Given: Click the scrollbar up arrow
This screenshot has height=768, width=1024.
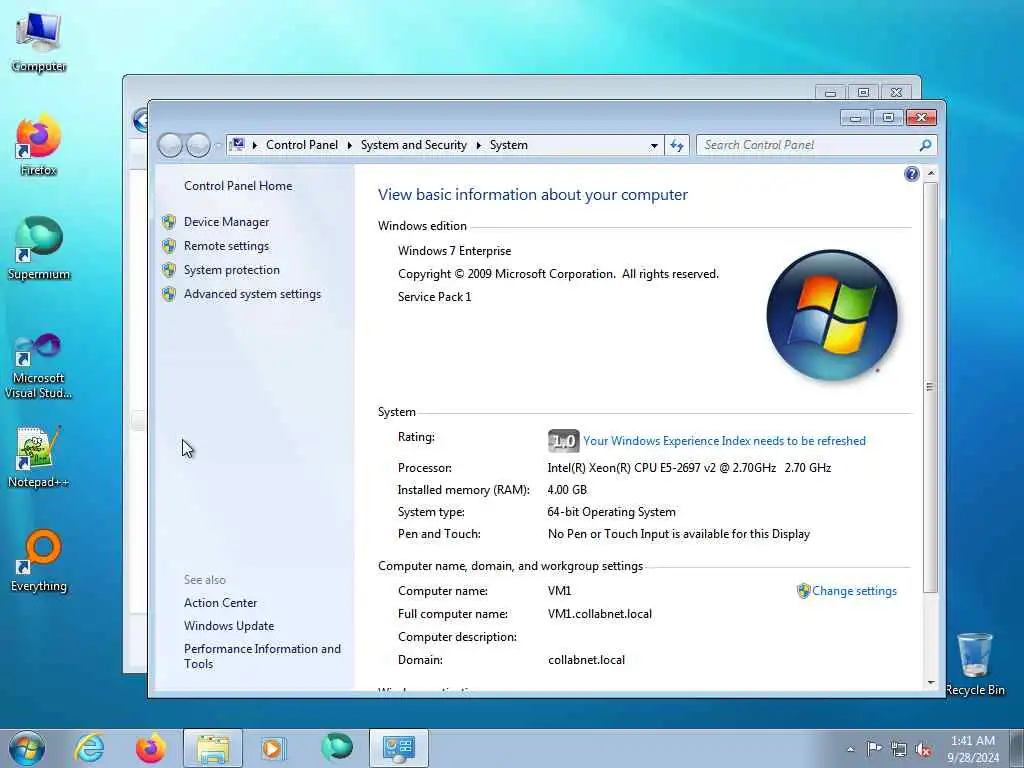Looking at the screenshot, I should (931, 173).
